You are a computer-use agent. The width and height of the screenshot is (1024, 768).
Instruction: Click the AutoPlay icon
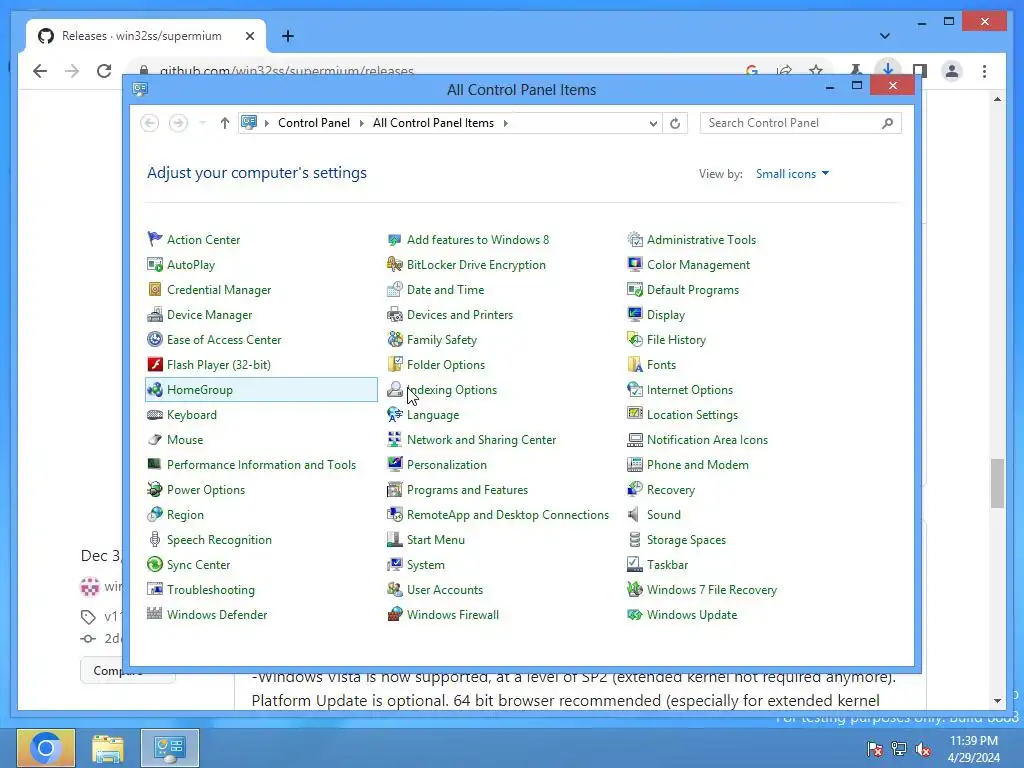(155, 264)
